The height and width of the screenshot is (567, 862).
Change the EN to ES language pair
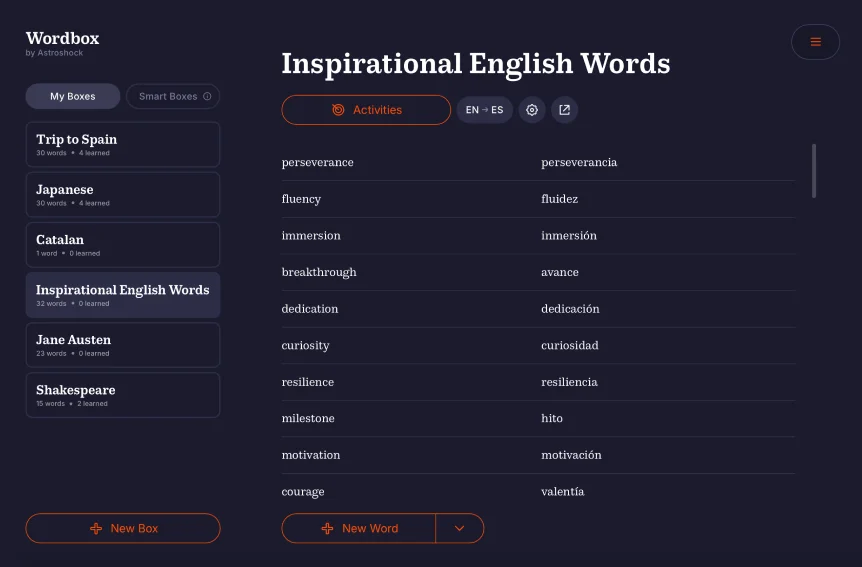(484, 110)
